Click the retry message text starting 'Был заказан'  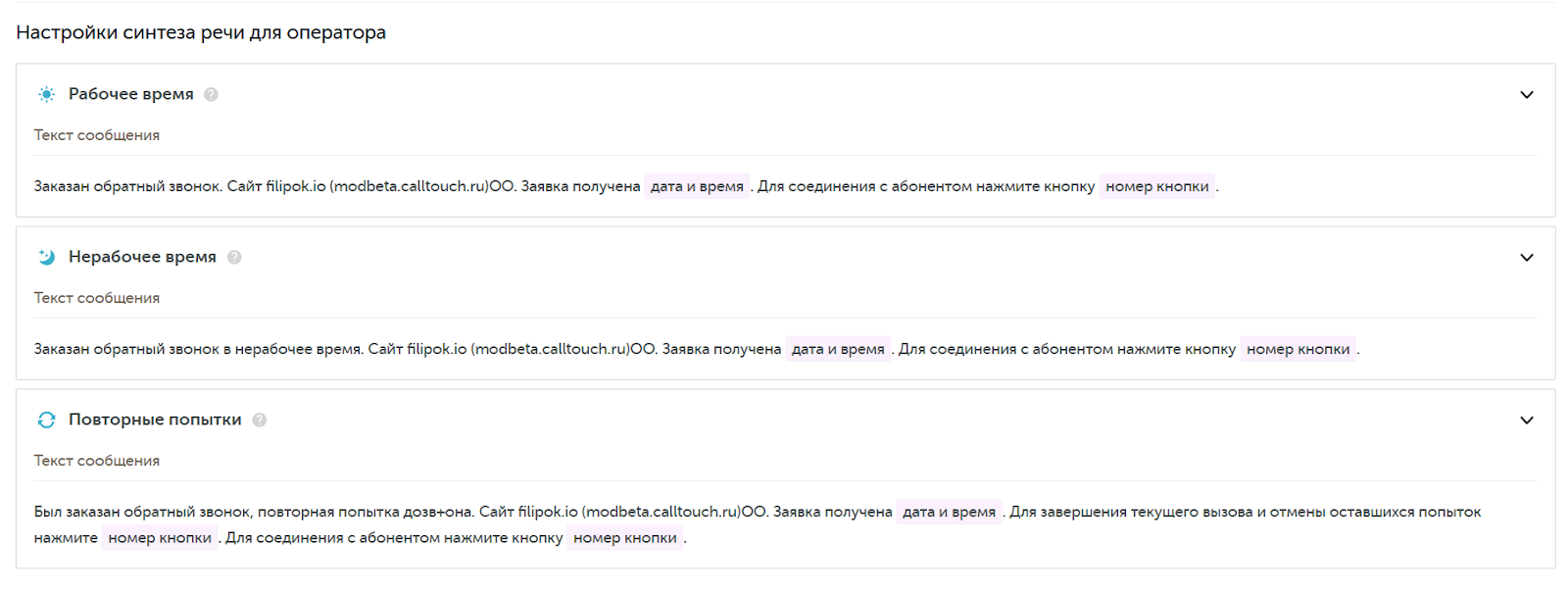tap(392, 512)
